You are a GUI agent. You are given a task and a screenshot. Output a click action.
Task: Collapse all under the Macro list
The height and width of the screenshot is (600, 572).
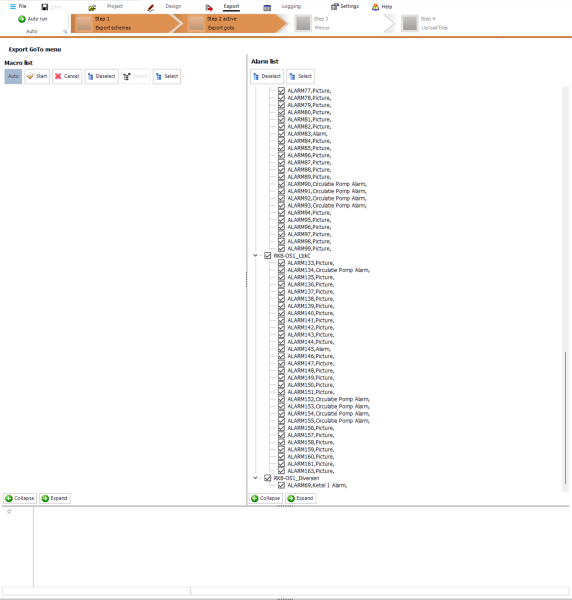pyautogui.click(x=20, y=498)
